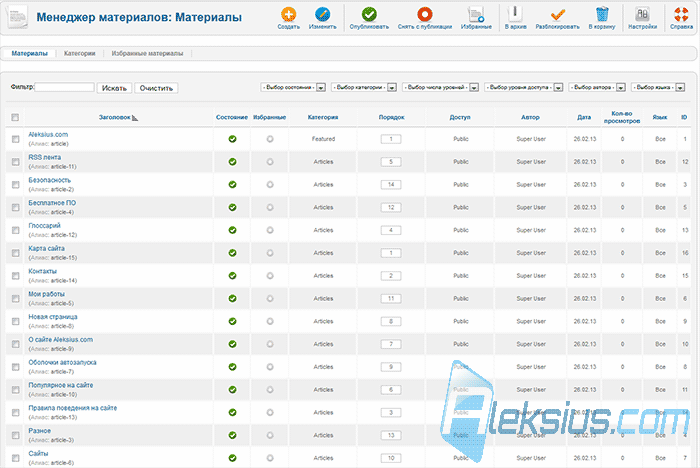Sort by the Дата column header

[584, 117]
